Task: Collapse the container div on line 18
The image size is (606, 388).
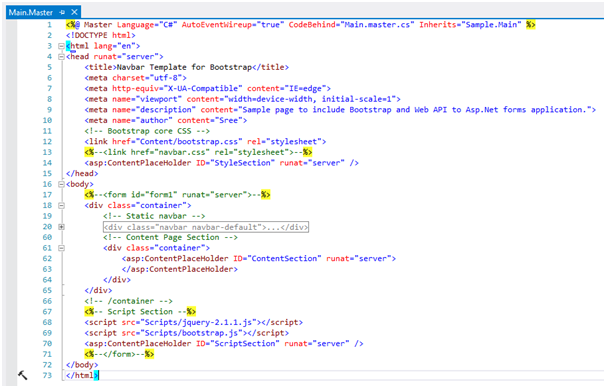Action: click(61, 206)
